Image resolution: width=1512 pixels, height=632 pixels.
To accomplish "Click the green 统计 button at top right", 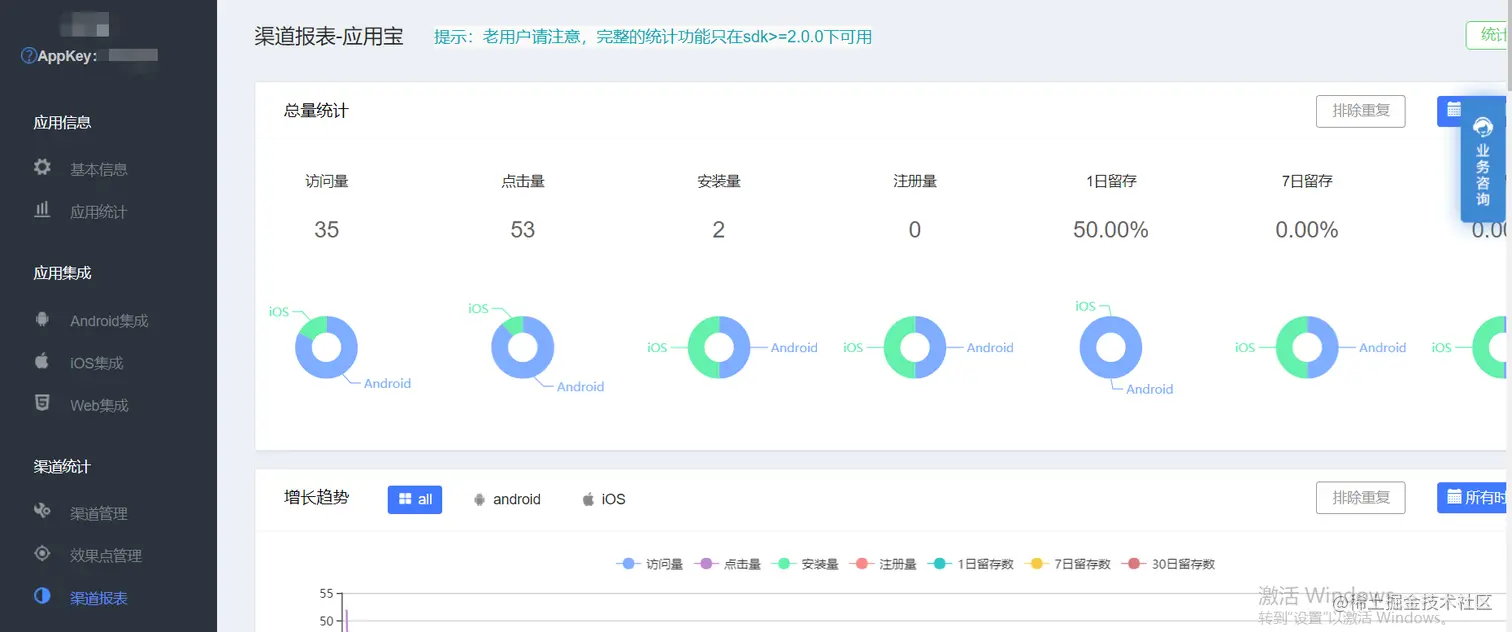I will [x=1489, y=35].
